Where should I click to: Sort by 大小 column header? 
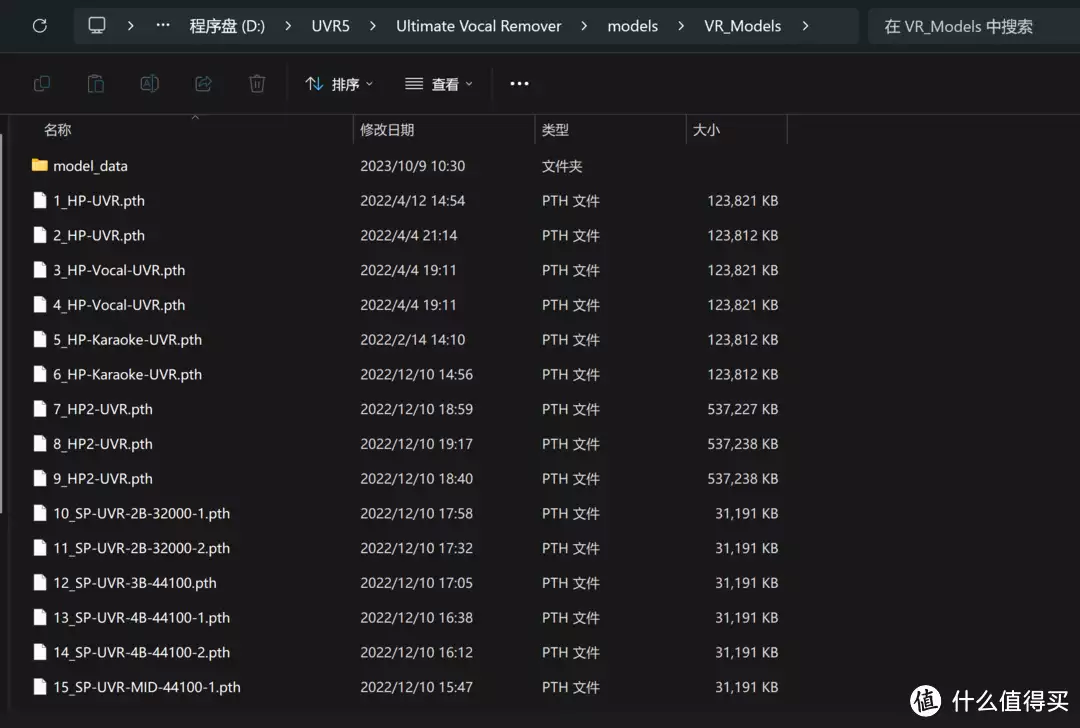point(706,130)
